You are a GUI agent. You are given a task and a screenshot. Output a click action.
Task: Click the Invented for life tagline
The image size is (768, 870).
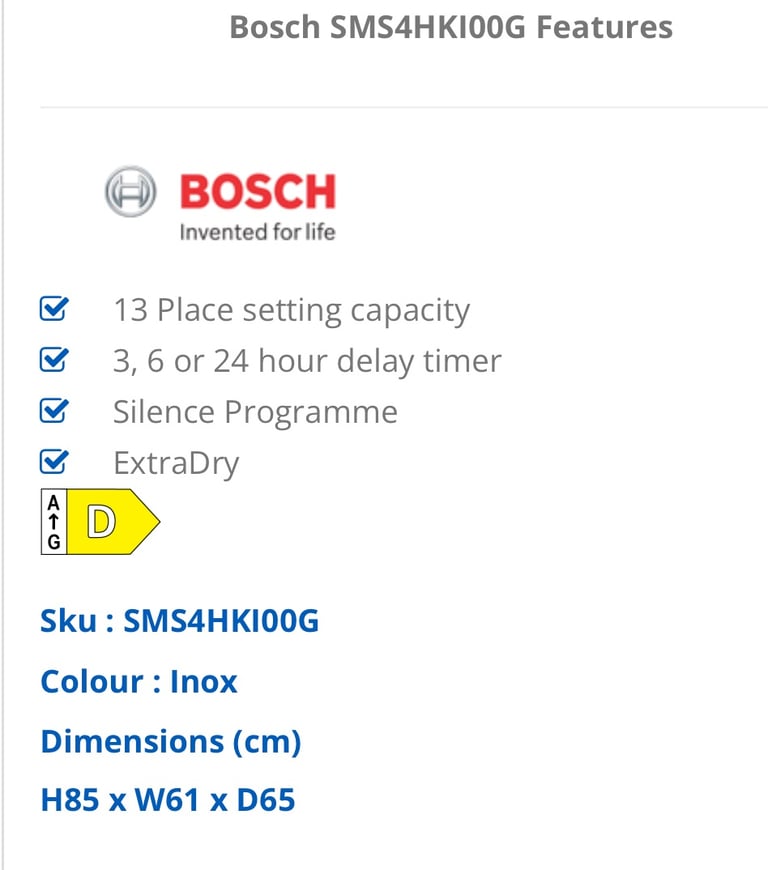[257, 233]
